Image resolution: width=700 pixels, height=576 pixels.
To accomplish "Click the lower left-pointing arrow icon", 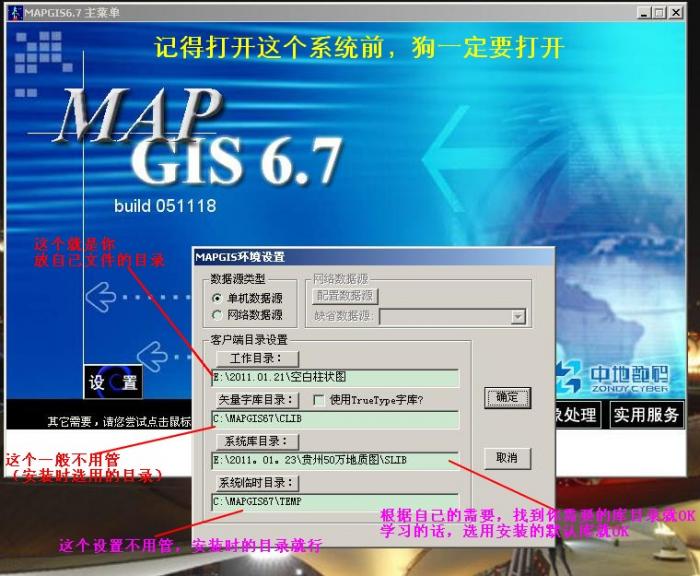I will (152, 356).
